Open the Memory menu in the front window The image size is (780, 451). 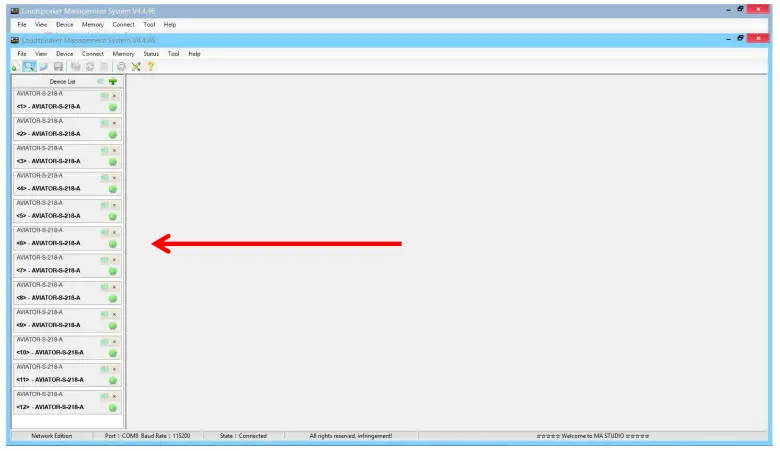(123, 54)
